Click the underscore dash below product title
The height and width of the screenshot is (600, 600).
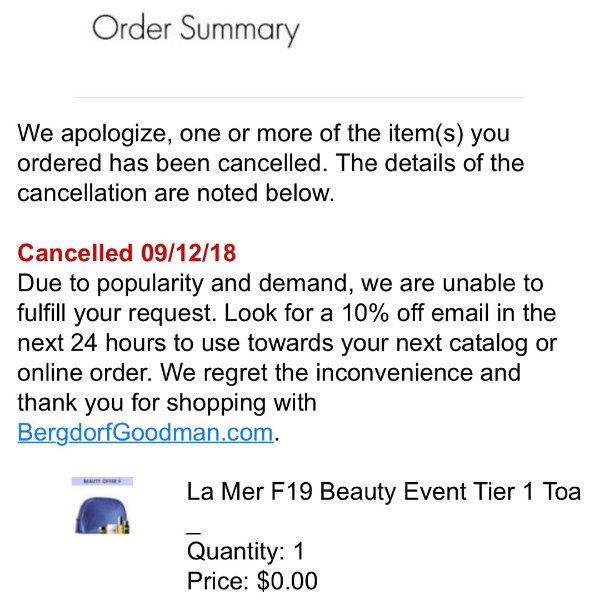(194, 532)
